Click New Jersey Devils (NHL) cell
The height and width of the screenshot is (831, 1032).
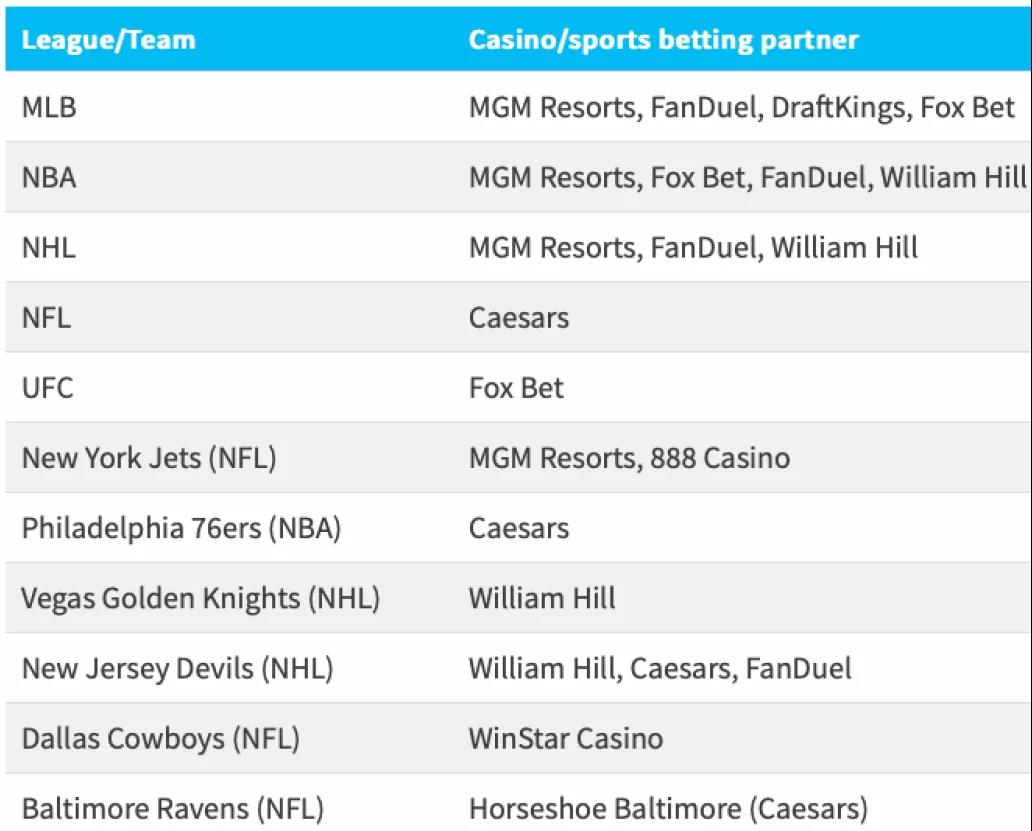point(178,668)
